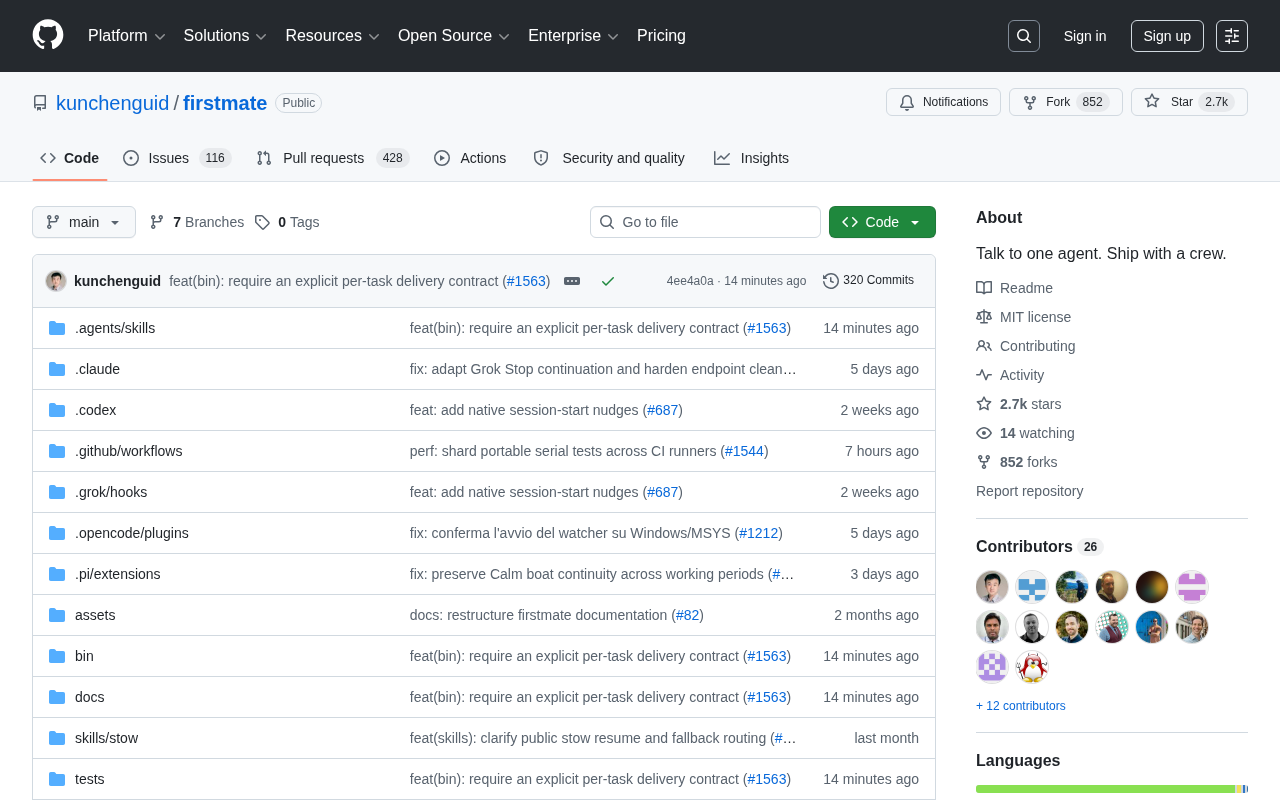Click the folder icon beside assets
The width and height of the screenshot is (1280, 800).
click(x=57, y=615)
